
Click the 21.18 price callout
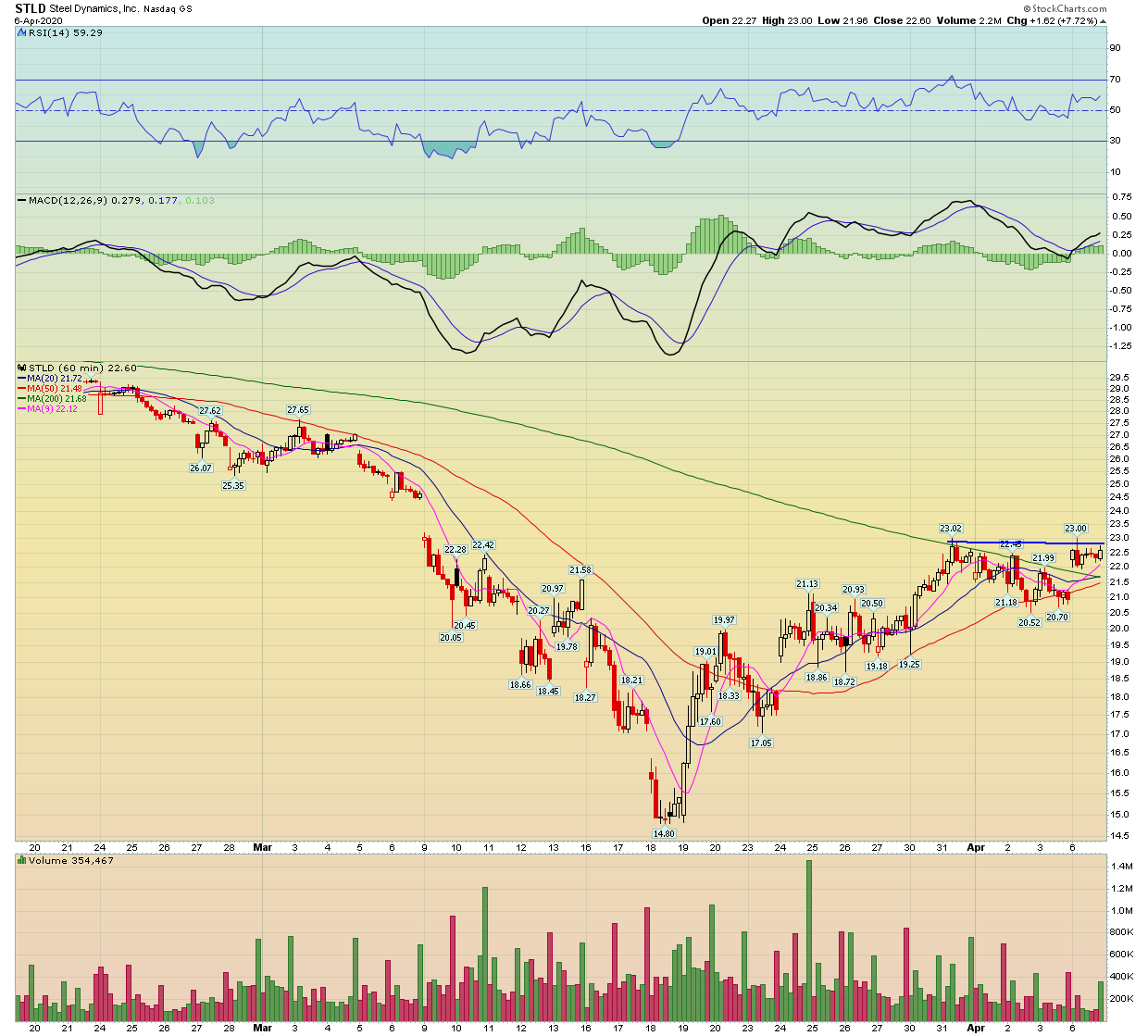point(1006,603)
